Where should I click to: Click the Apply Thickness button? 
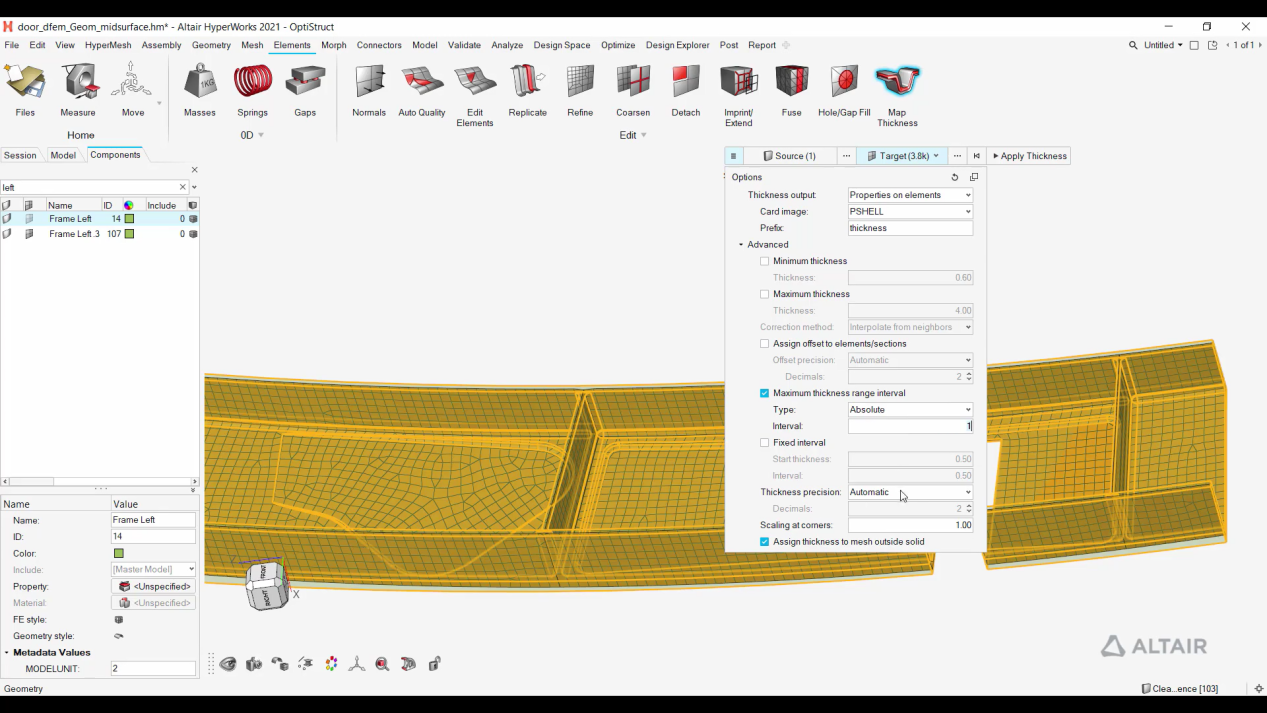[1029, 156]
